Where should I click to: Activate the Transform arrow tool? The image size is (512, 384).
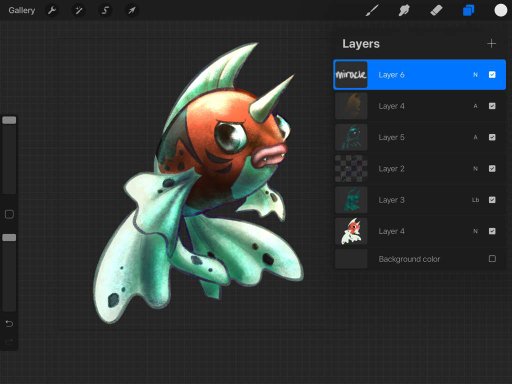[x=132, y=10]
